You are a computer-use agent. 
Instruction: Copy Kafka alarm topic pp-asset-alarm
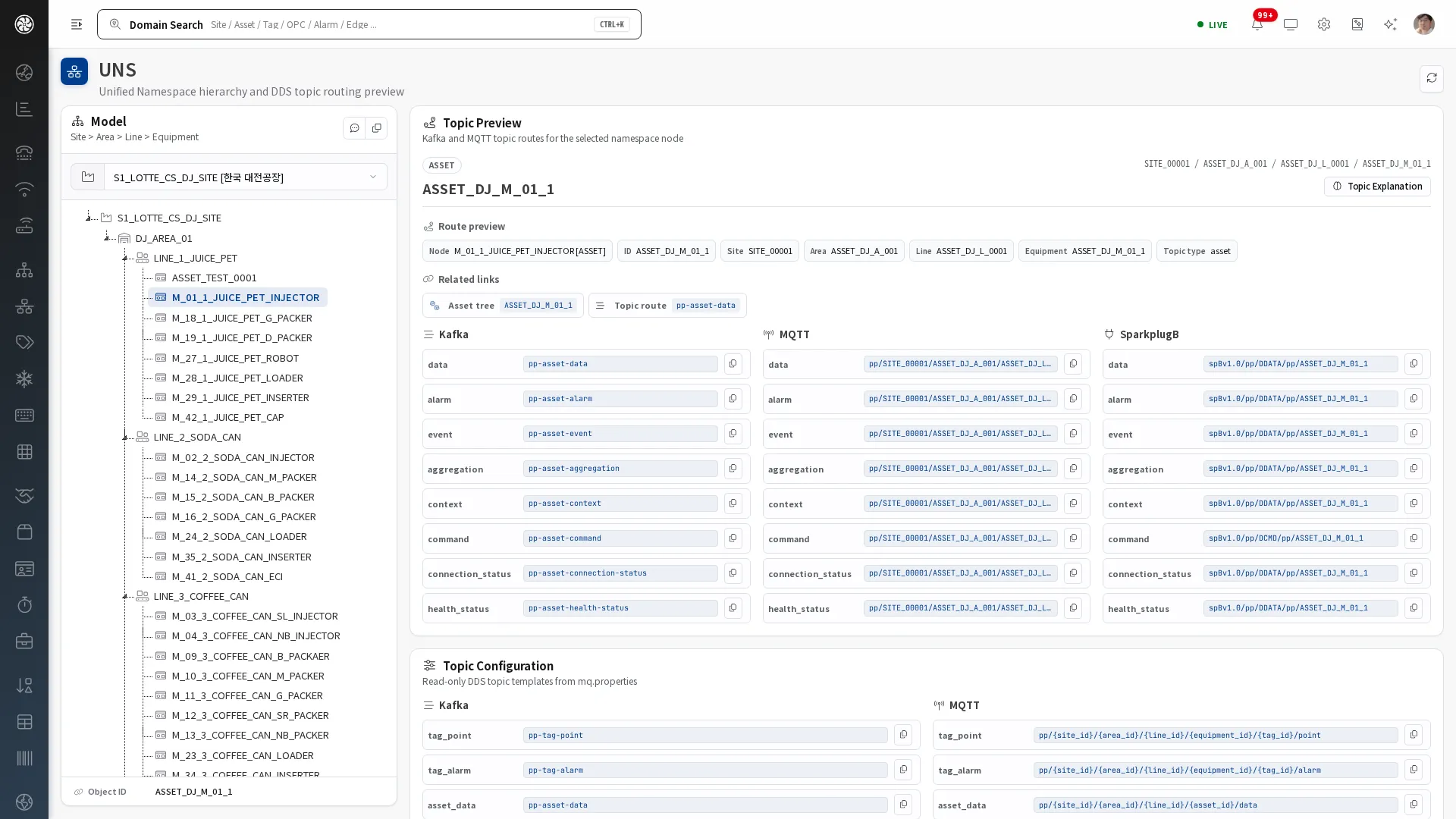[x=733, y=399]
